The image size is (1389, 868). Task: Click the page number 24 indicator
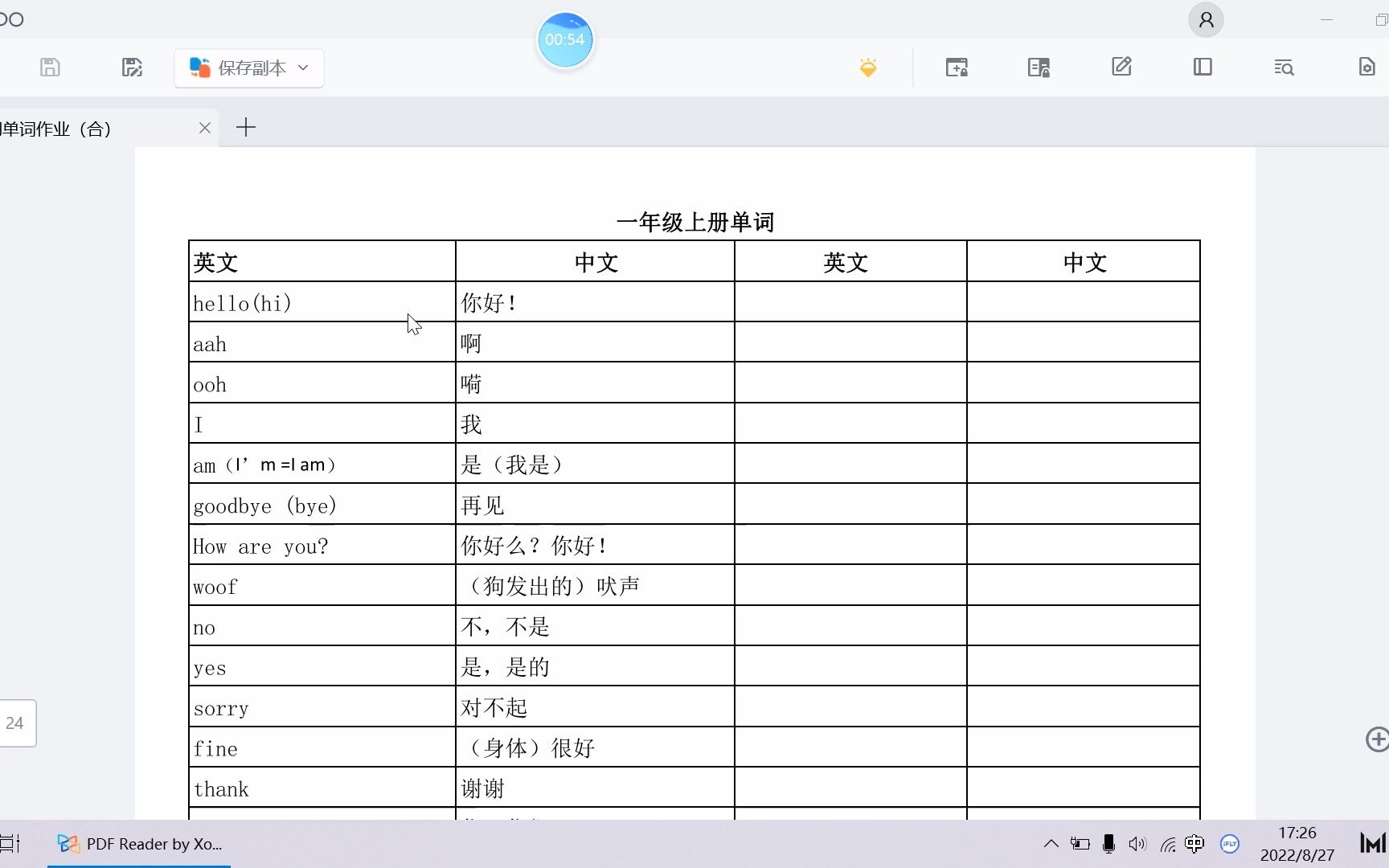tap(16, 723)
